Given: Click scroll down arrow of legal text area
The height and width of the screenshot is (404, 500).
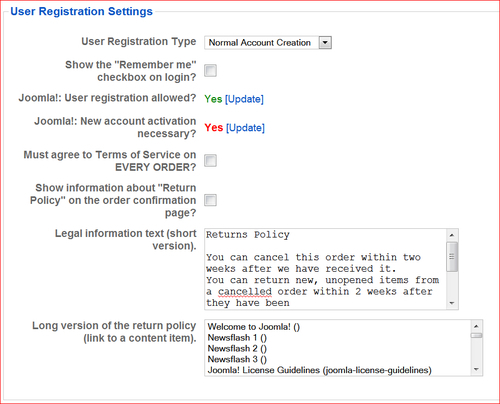Looking at the screenshot, I should click(452, 303).
